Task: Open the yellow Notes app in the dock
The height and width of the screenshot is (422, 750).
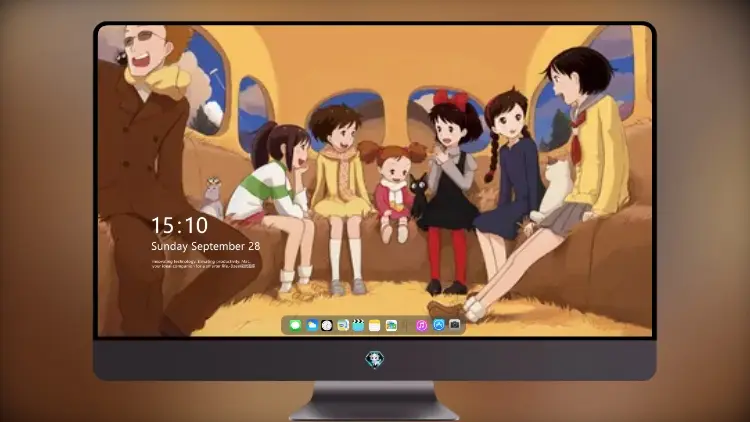Action: pyautogui.click(x=375, y=326)
